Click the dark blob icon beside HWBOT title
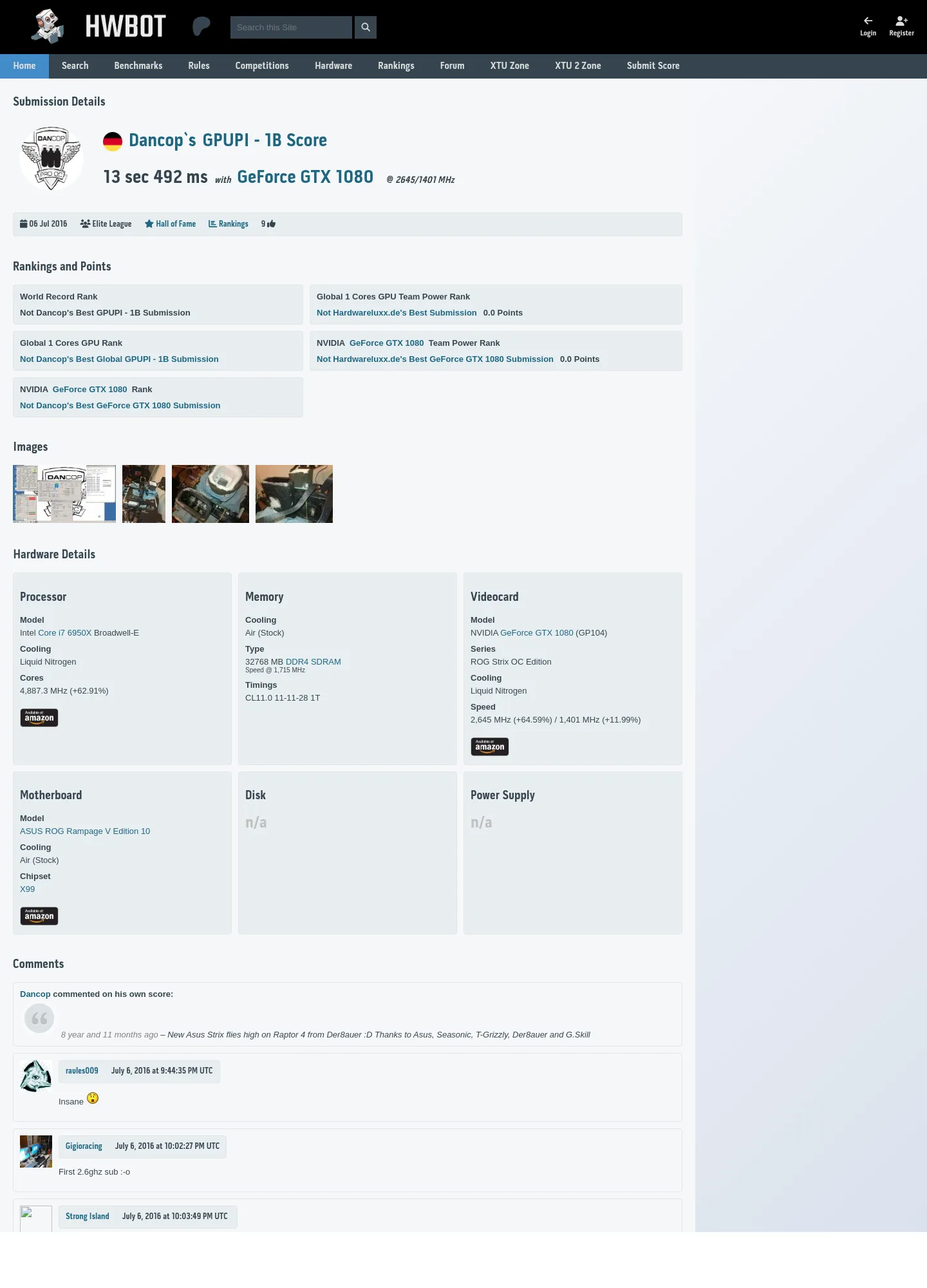Viewport: 927px width, 1288px height. [201, 26]
